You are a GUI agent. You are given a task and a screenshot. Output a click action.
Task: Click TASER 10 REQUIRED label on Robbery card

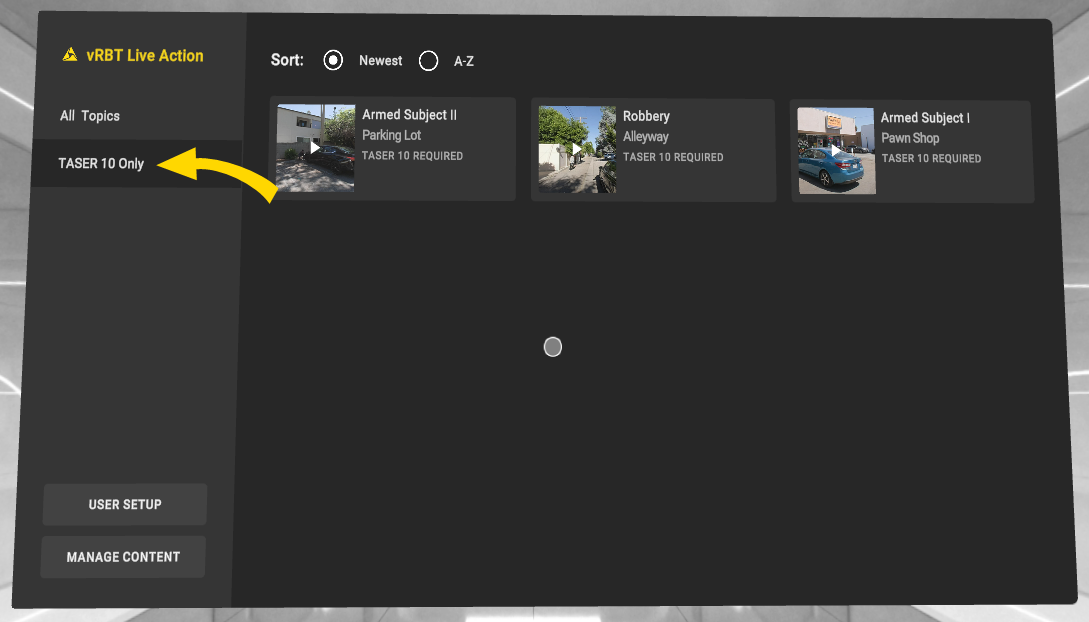click(x=673, y=157)
